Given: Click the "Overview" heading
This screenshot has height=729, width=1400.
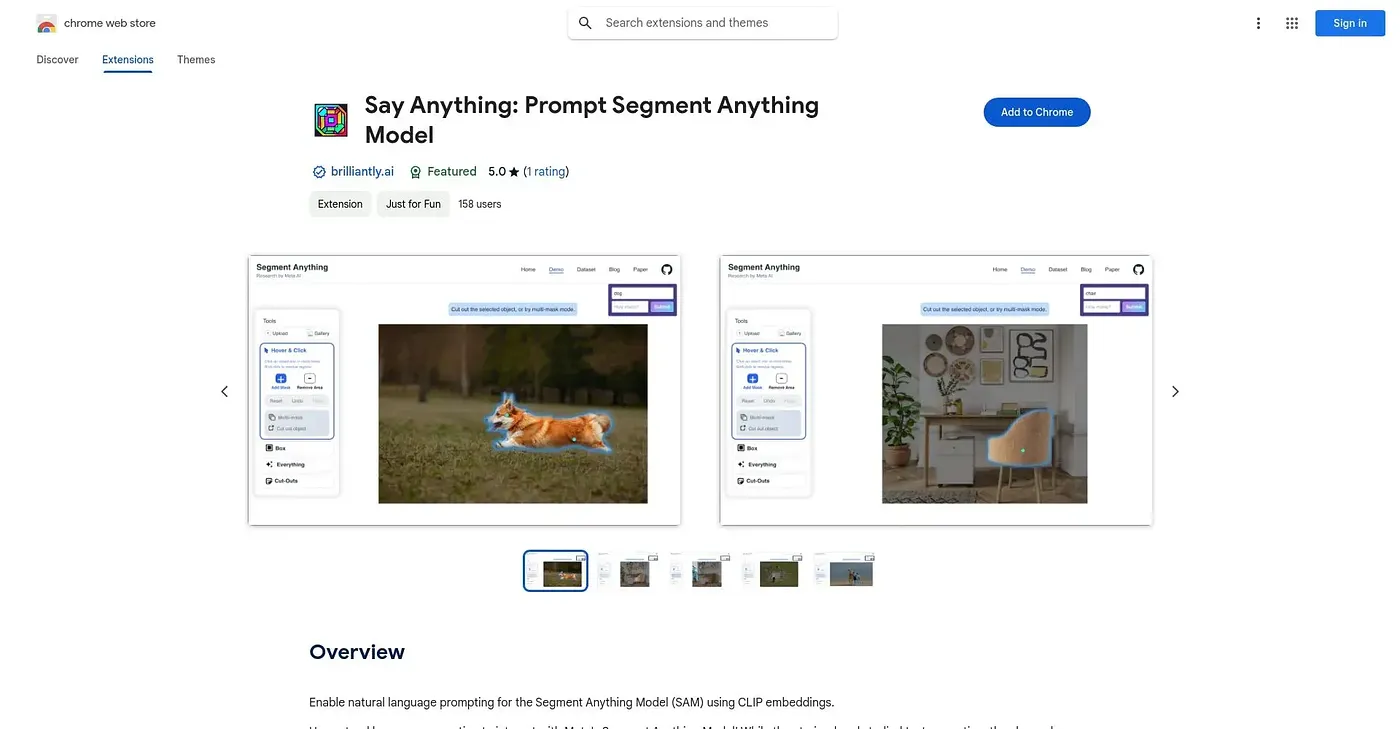Looking at the screenshot, I should 357,652.
